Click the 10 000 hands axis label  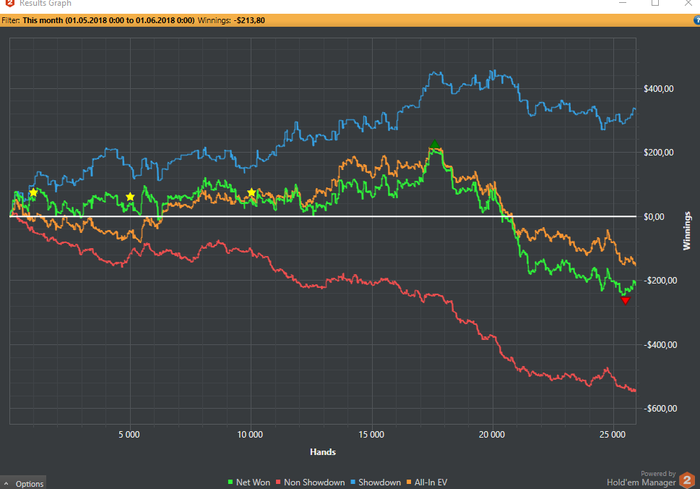(x=250, y=435)
